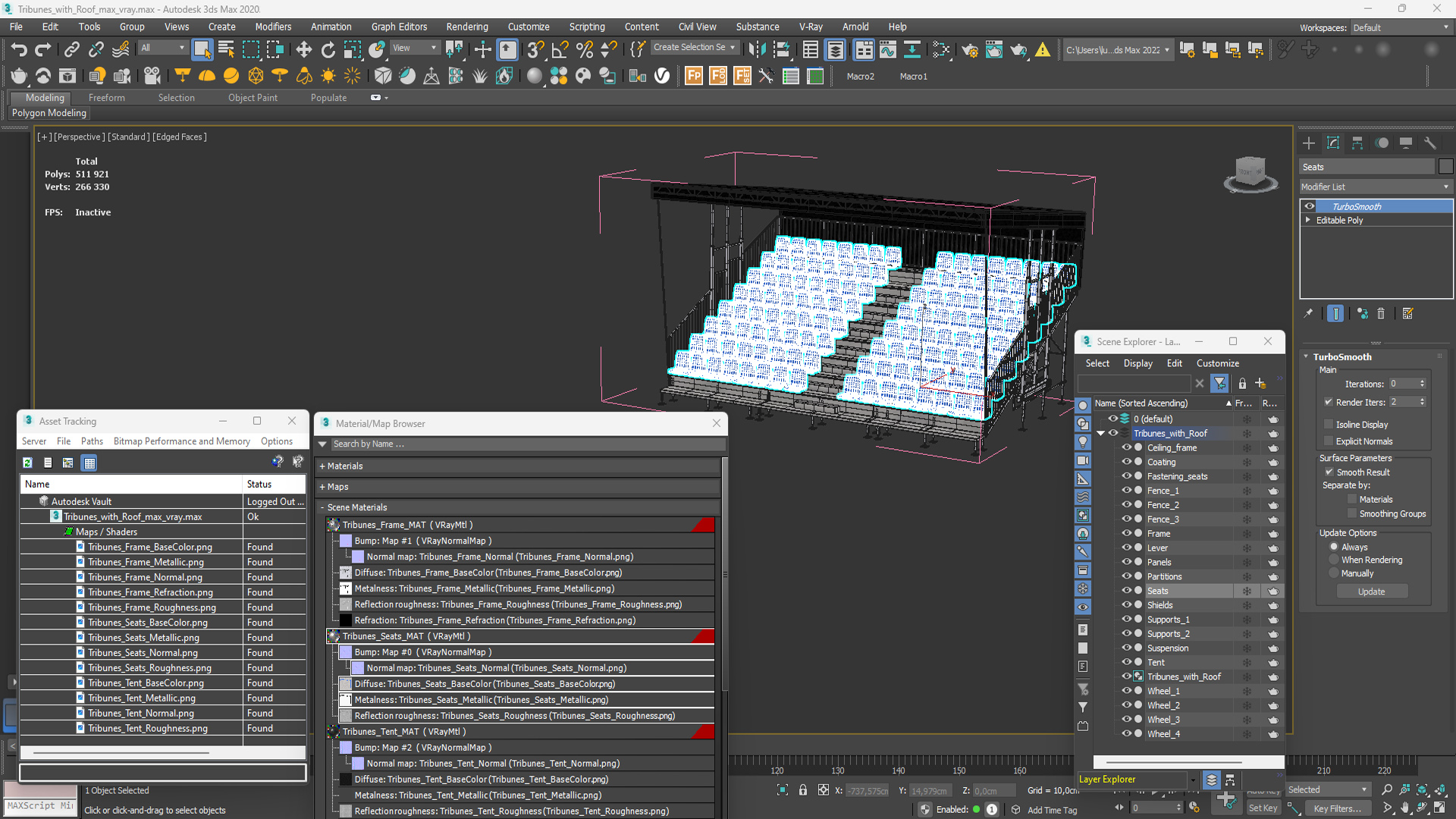Open the Utilities wrench panel tab

[x=1430, y=143]
